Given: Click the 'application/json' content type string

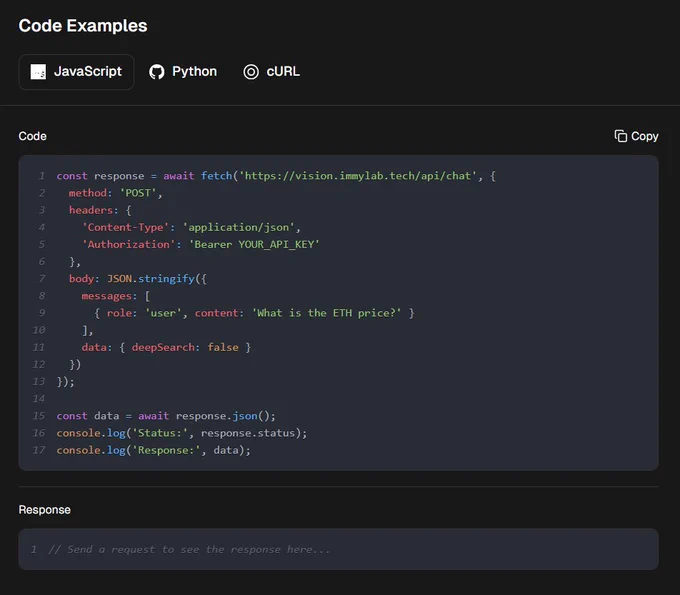Looking at the screenshot, I should click(x=239, y=227).
